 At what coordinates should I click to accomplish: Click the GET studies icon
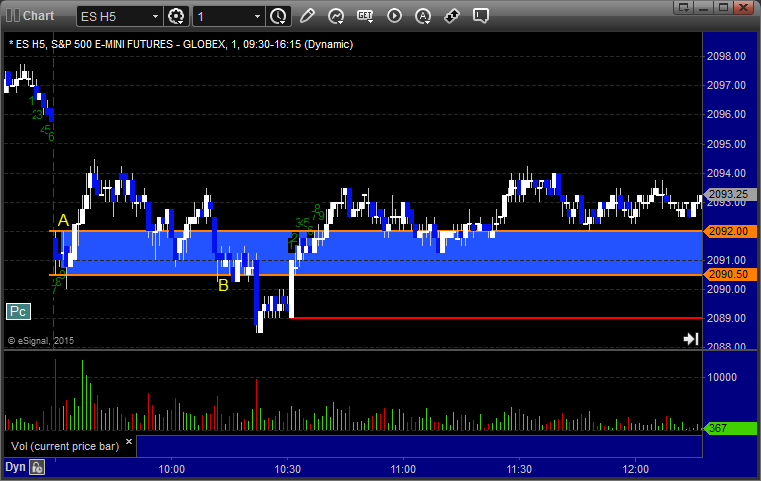point(365,16)
